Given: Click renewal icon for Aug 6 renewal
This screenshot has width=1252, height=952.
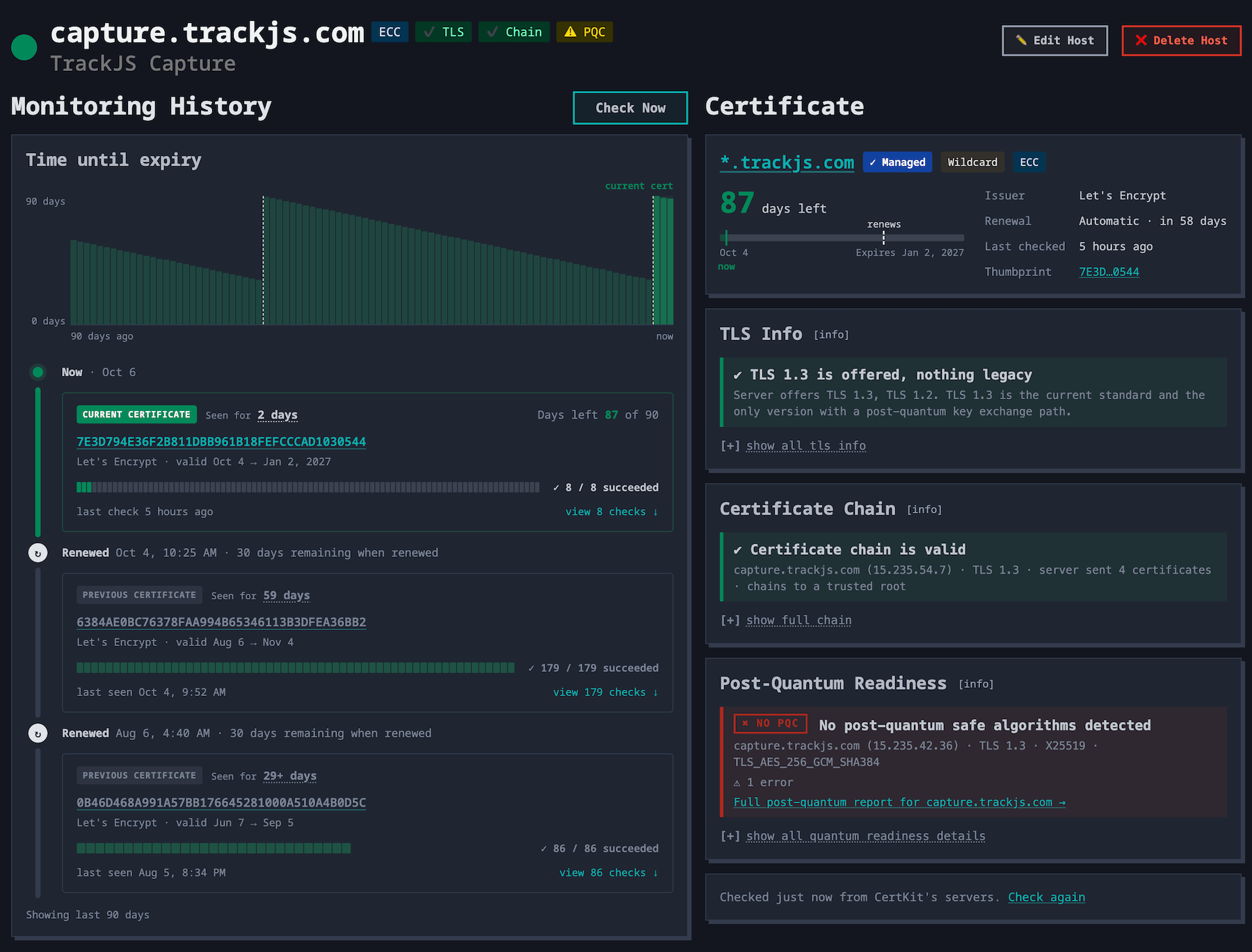Looking at the screenshot, I should coord(38,733).
